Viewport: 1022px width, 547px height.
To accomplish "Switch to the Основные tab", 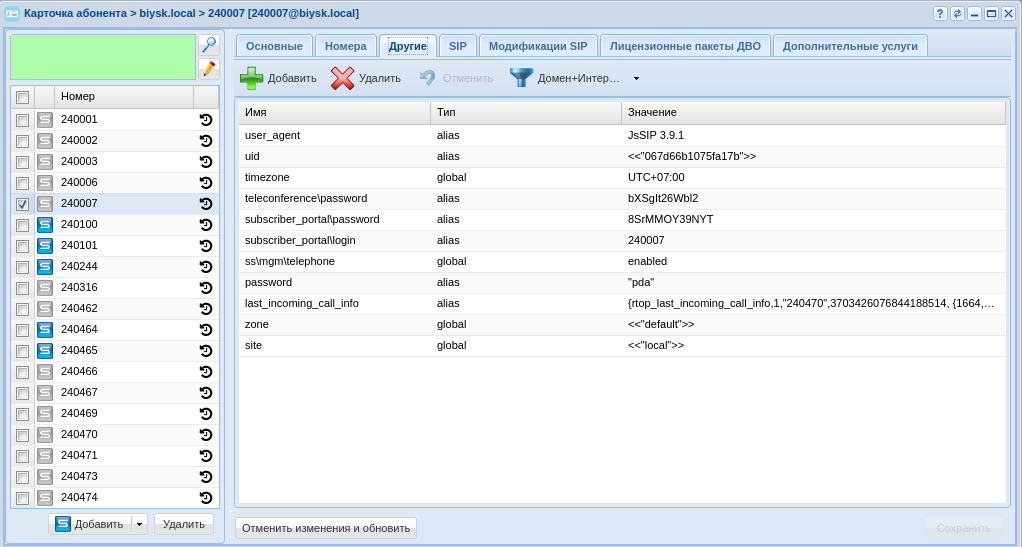I will click(x=274, y=46).
